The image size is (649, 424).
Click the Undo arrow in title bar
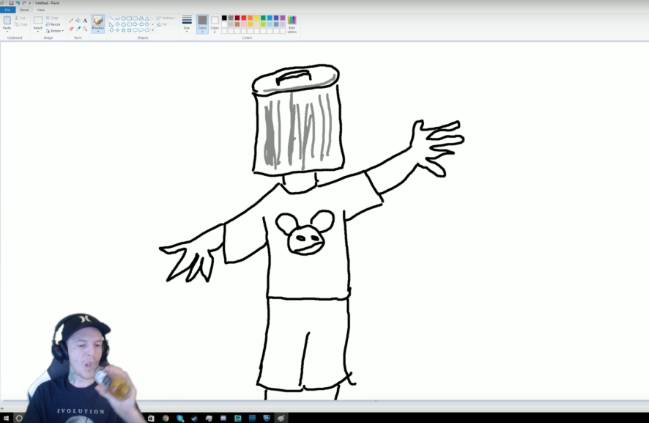coord(19,2)
